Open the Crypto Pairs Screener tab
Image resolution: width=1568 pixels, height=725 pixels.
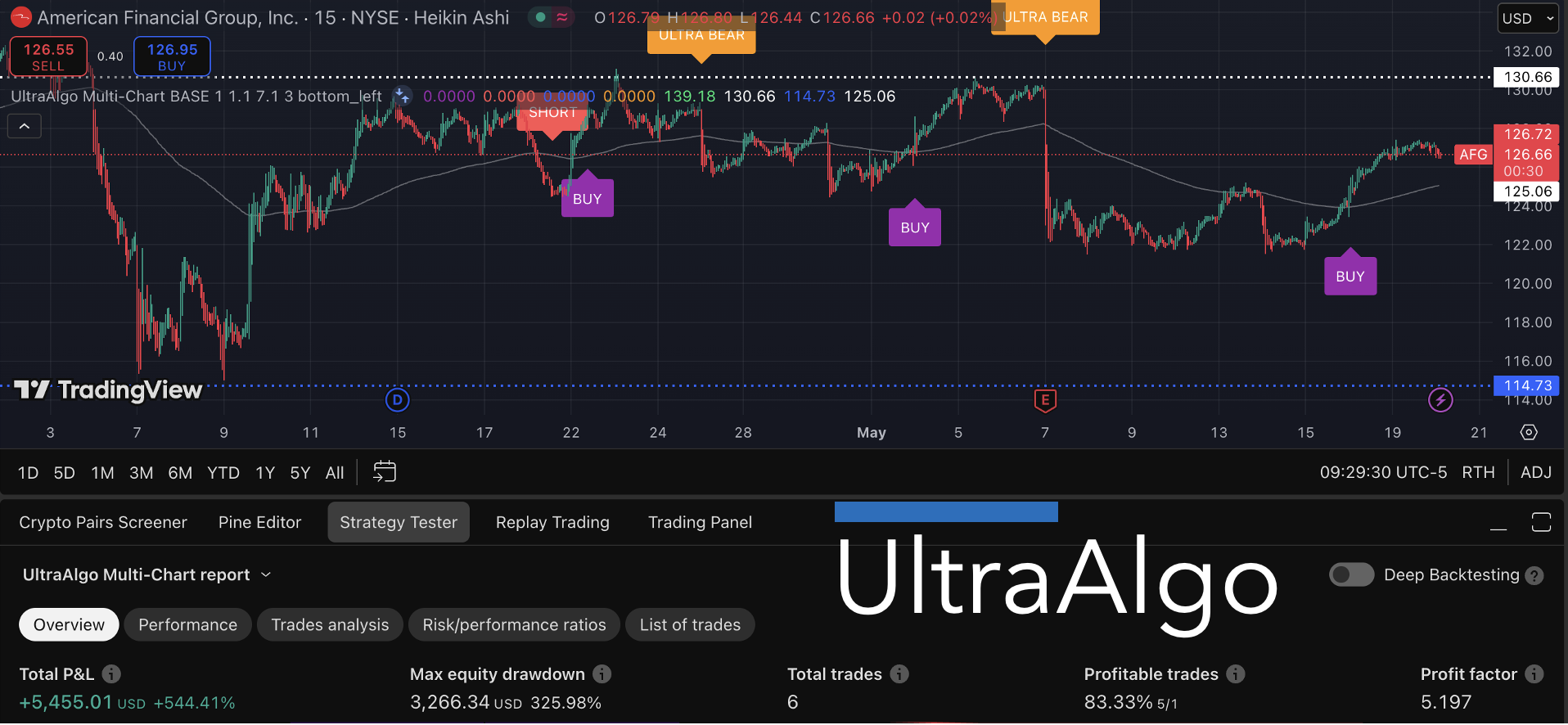(x=103, y=522)
